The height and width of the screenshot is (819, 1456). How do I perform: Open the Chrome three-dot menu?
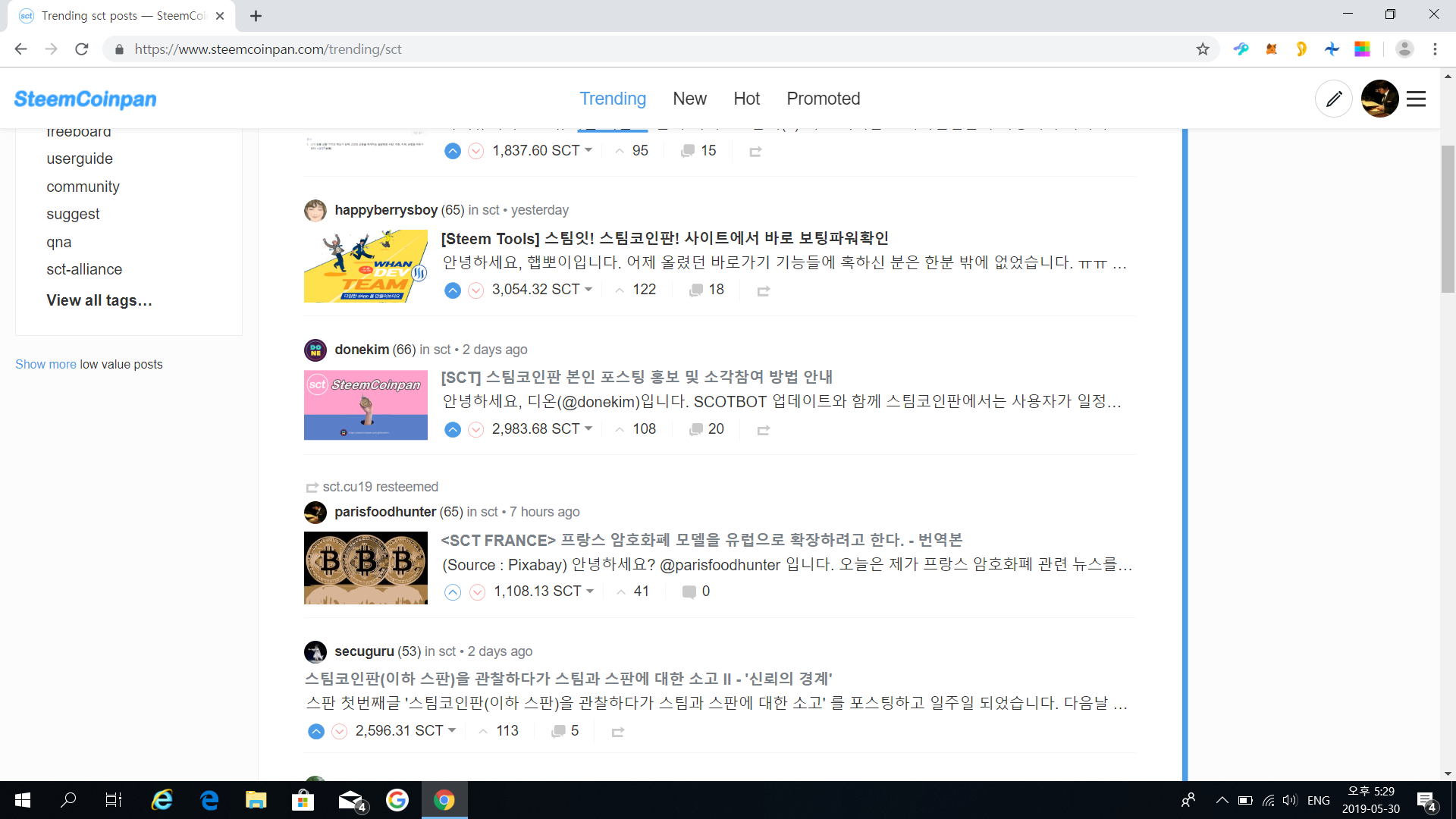coord(1435,49)
